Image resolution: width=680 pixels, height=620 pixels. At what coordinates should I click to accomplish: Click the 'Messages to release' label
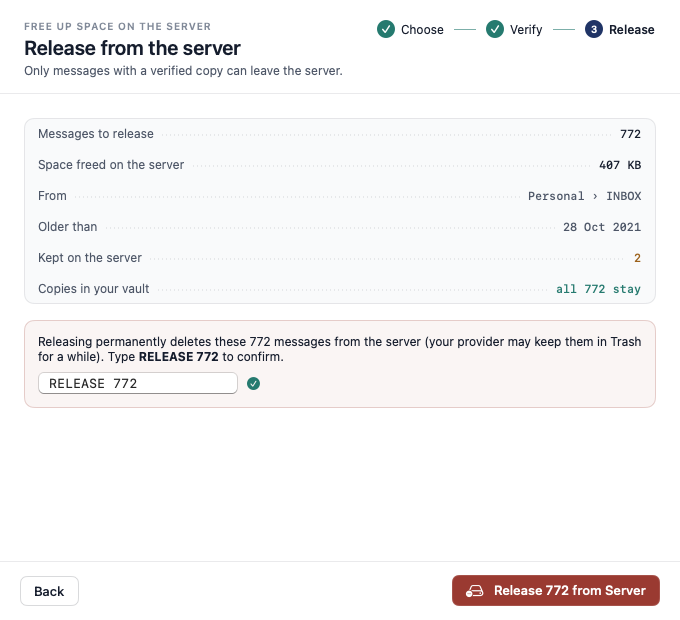[96, 134]
